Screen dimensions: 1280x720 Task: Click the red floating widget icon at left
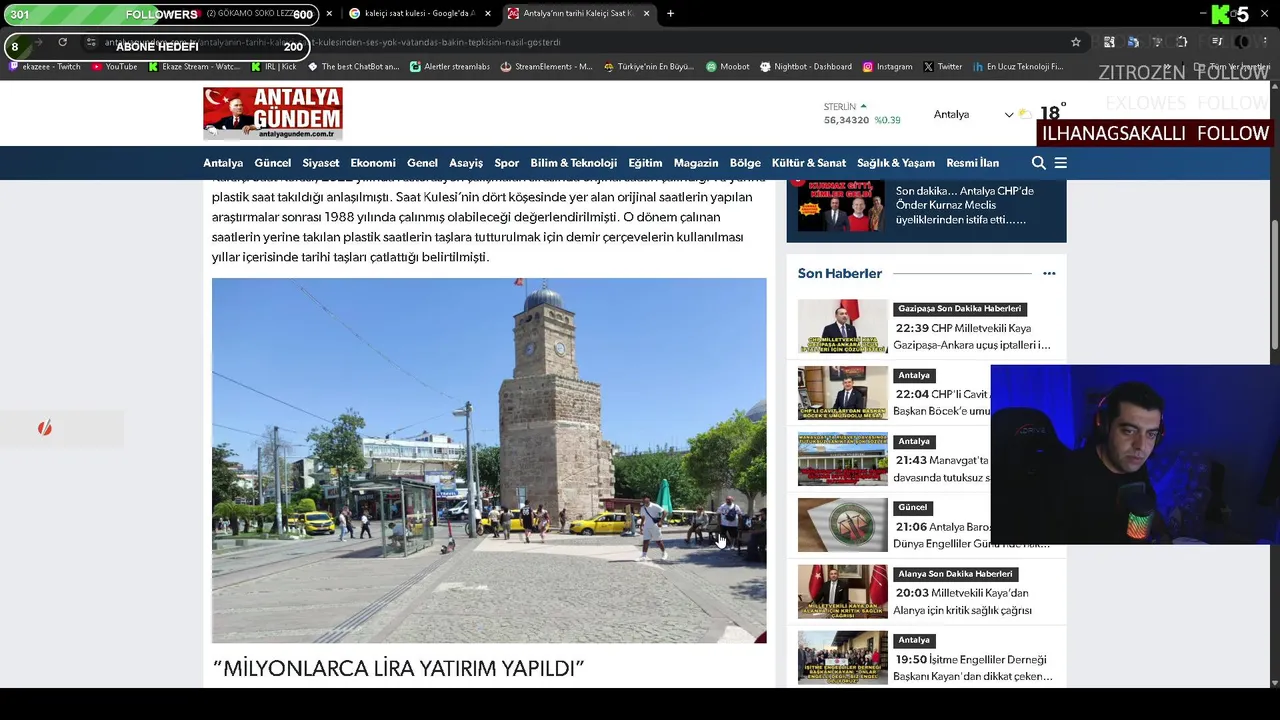pyautogui.click(x=44, y=428)
